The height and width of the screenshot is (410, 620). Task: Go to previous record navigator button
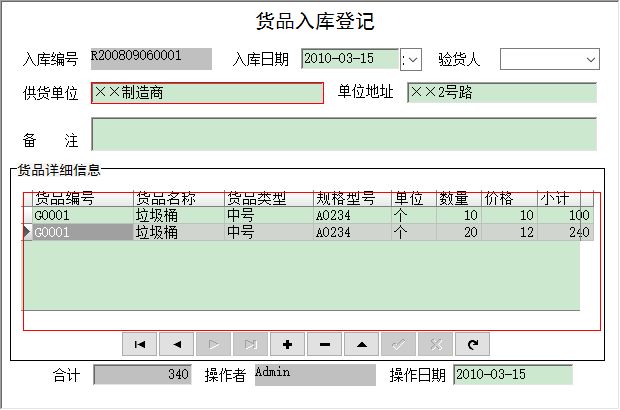pos(177,344)
